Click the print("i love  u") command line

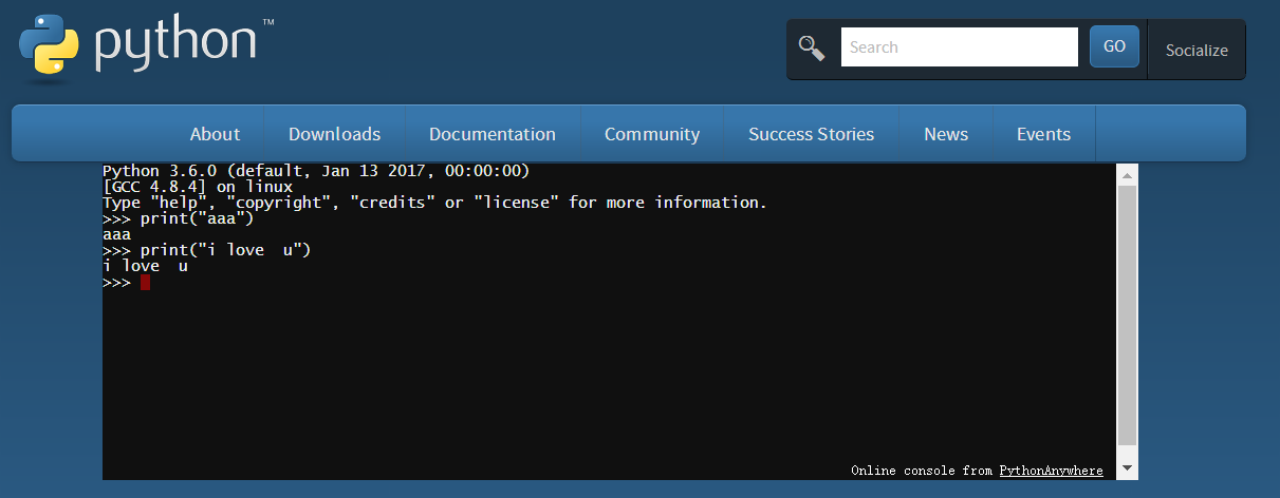click(x=225, y=250)
